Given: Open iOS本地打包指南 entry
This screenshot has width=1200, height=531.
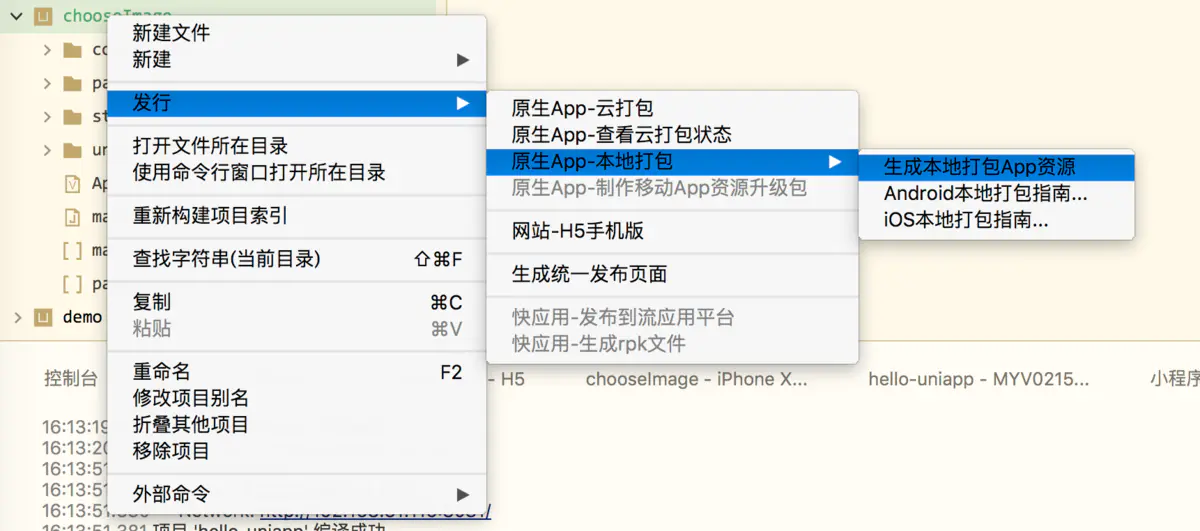Looking at the screenshot, I should tap(996, 221).
